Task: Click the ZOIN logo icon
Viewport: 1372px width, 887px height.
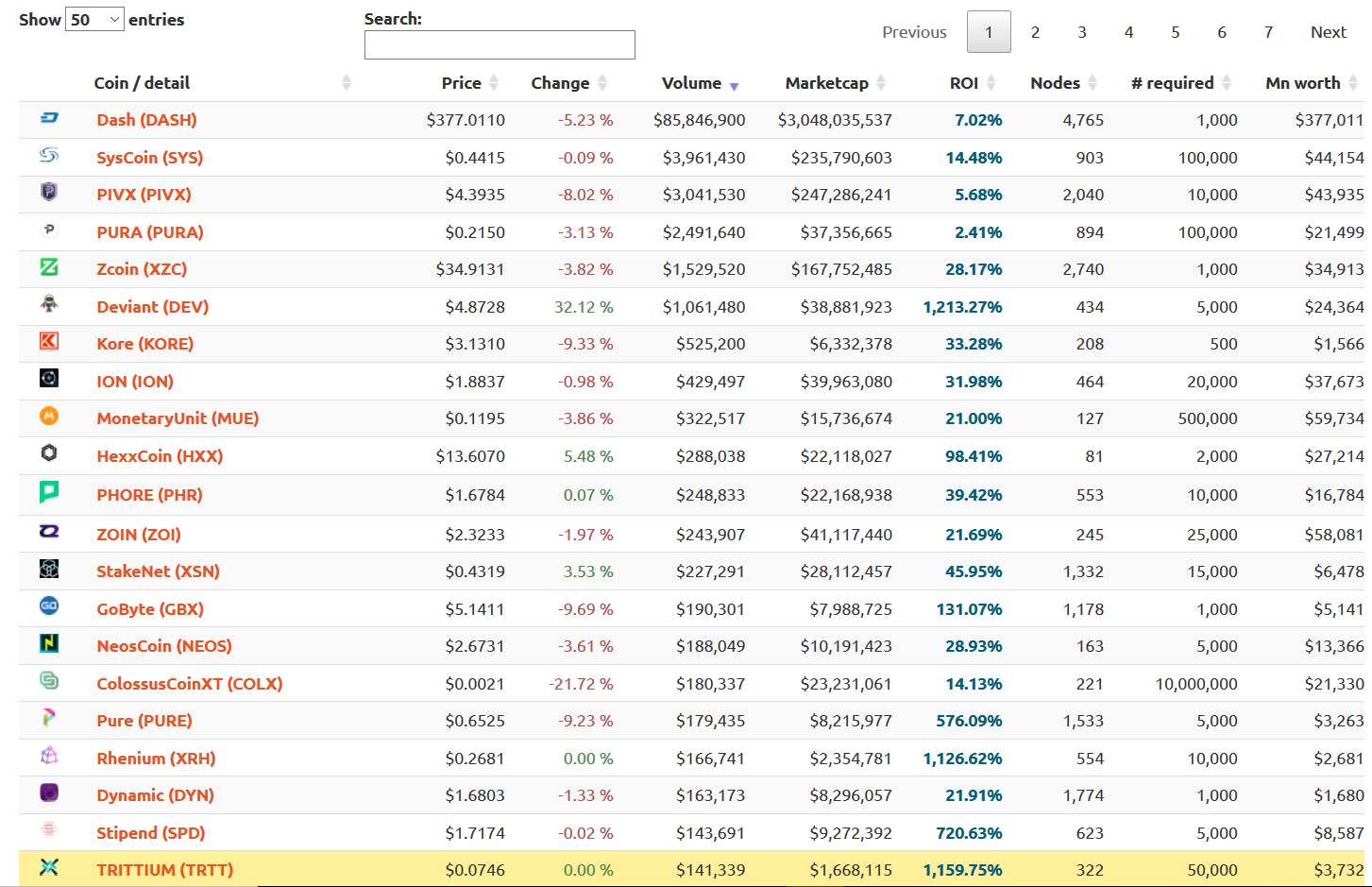Action: 49,531
